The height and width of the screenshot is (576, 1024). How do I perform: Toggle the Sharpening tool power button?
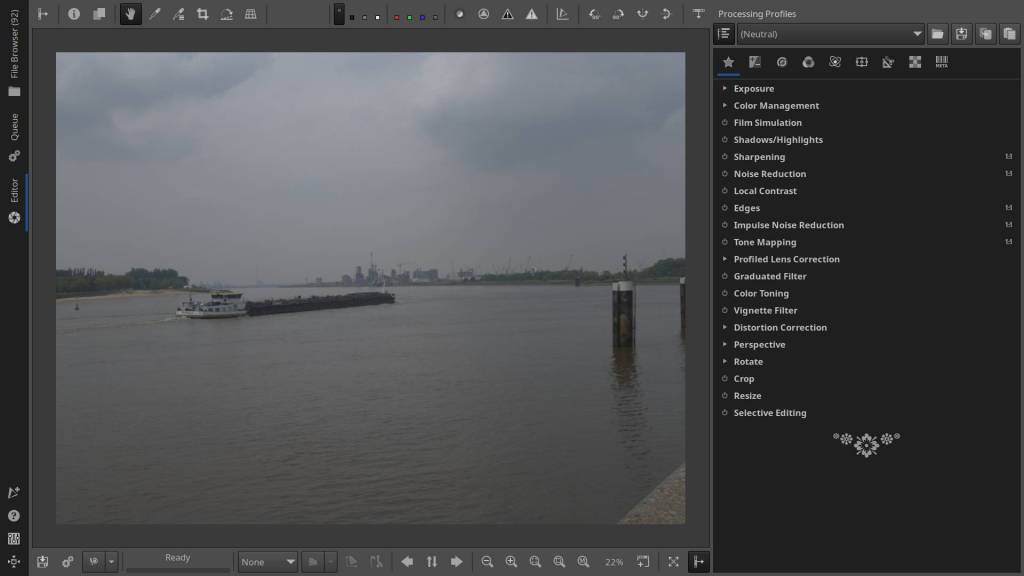tap(725, 157)
